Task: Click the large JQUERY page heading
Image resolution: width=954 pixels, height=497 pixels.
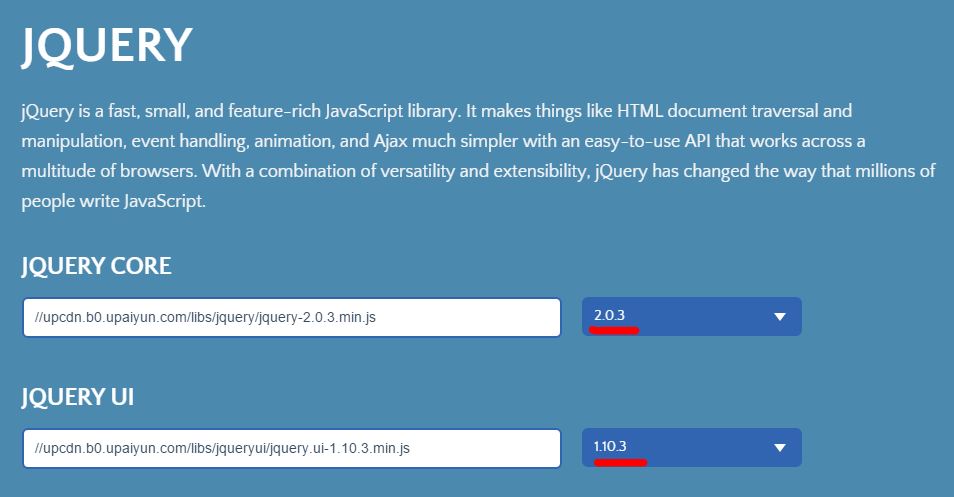Action: [x=107, y=46]
